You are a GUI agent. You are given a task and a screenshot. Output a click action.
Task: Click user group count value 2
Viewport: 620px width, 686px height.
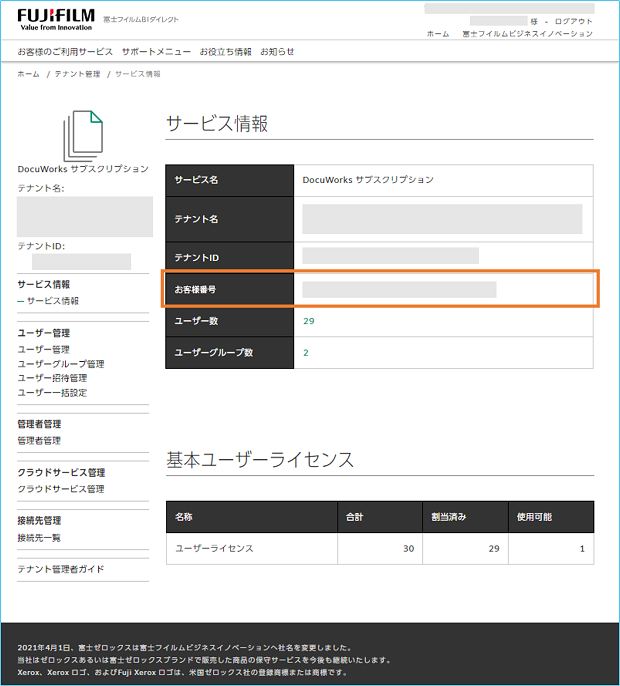click(x=306, y=353)
